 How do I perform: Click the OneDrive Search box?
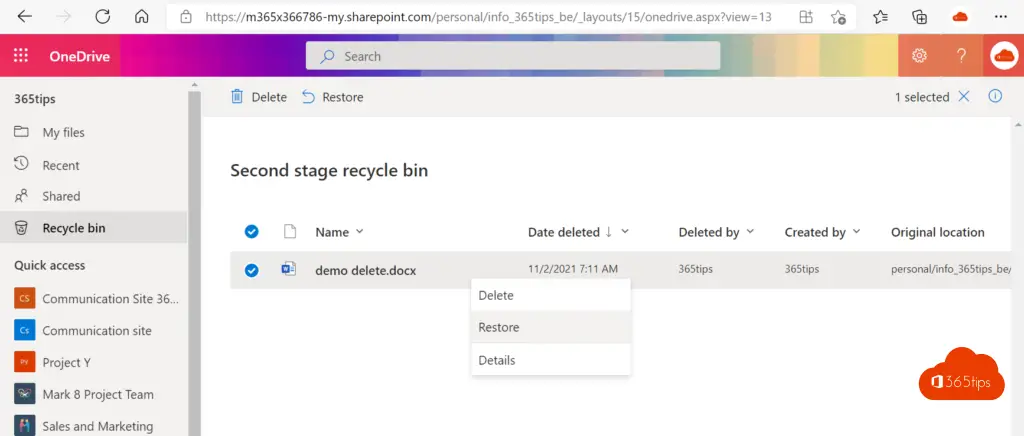513,56
